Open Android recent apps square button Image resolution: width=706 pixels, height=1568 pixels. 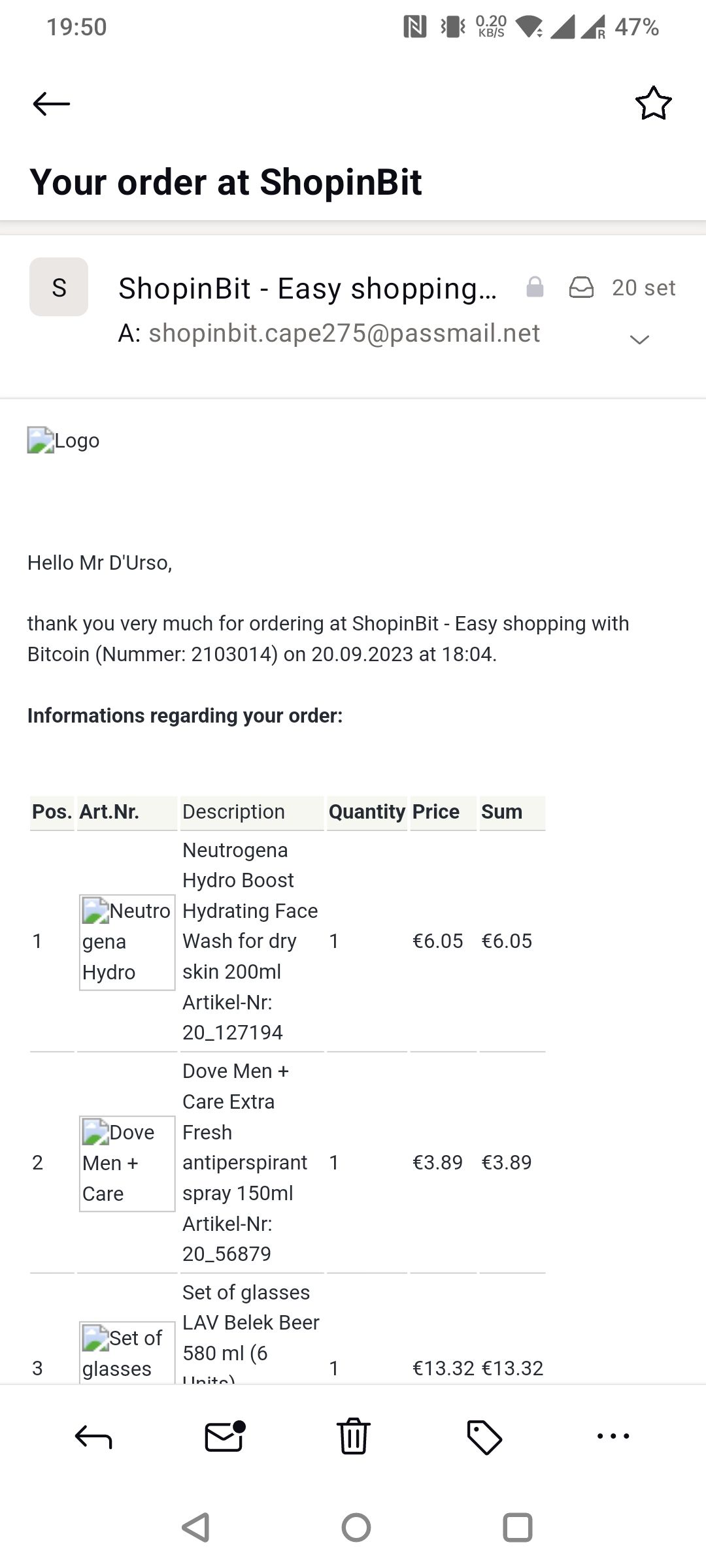[517, 1527]
